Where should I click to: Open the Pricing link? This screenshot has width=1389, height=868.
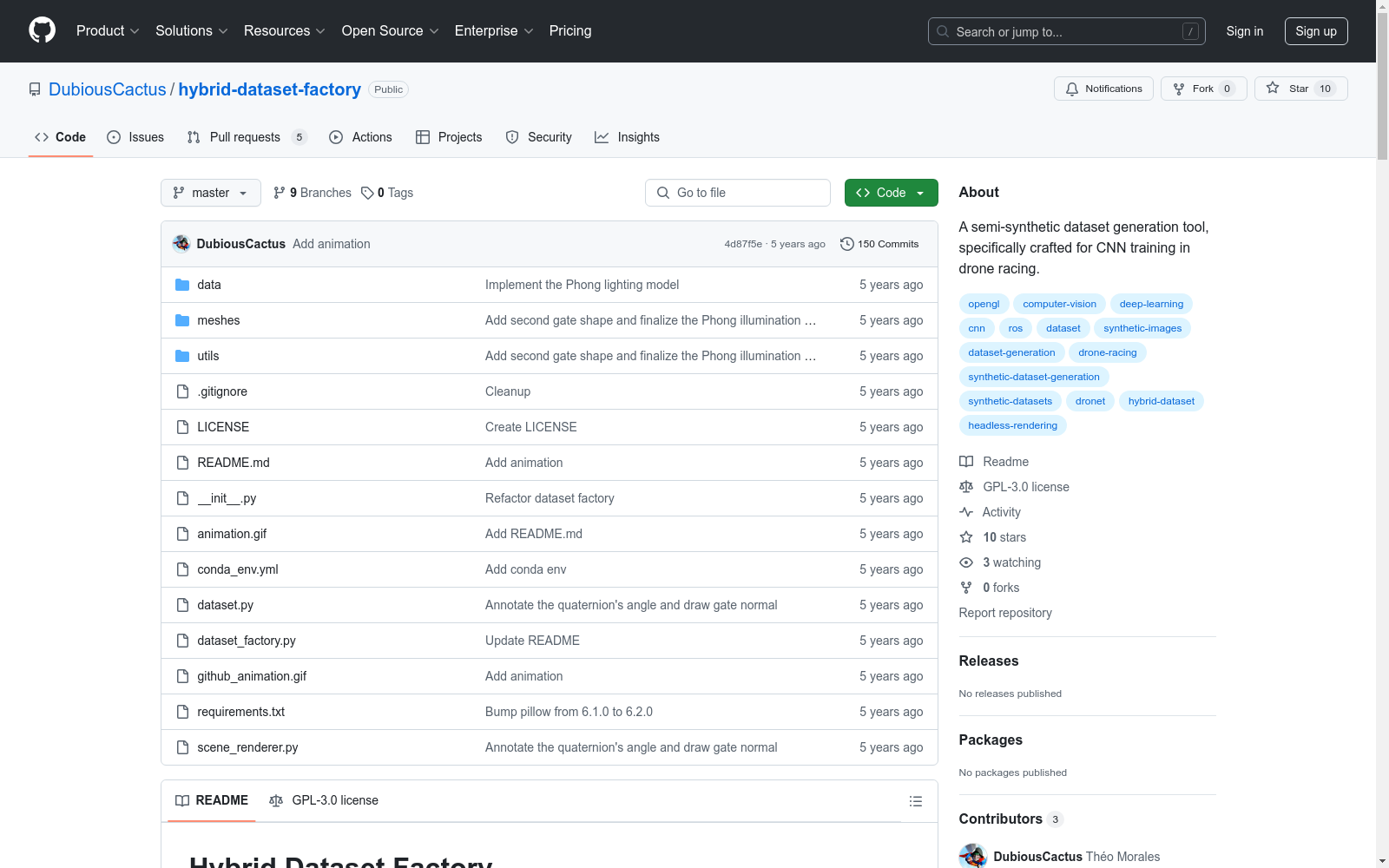click(x=570, y=31)
